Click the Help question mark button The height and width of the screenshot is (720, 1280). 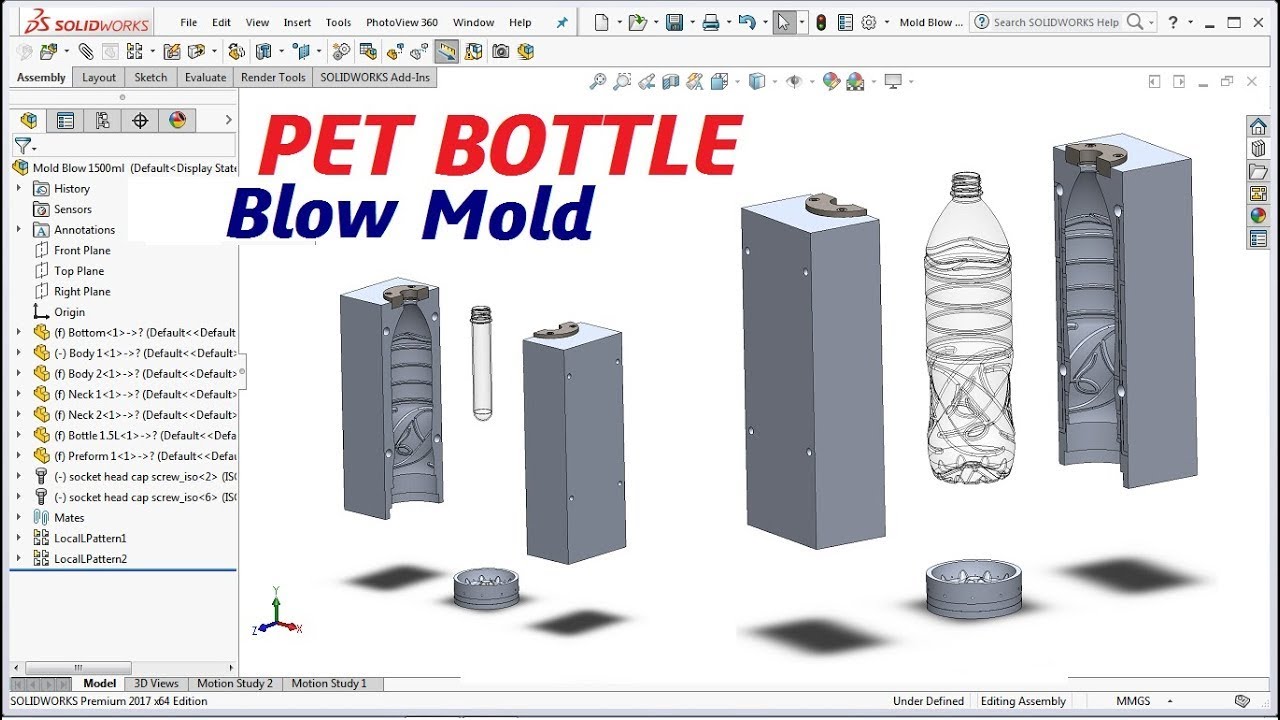point(1172,22)
